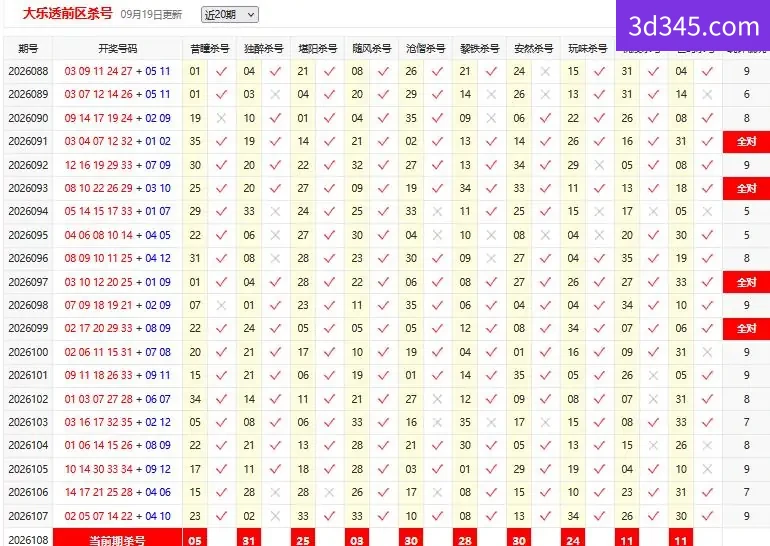This screenshot has height=546, width=770.
Task: Click the 全对 badge in row 2026091
Action: click(746, 141)
